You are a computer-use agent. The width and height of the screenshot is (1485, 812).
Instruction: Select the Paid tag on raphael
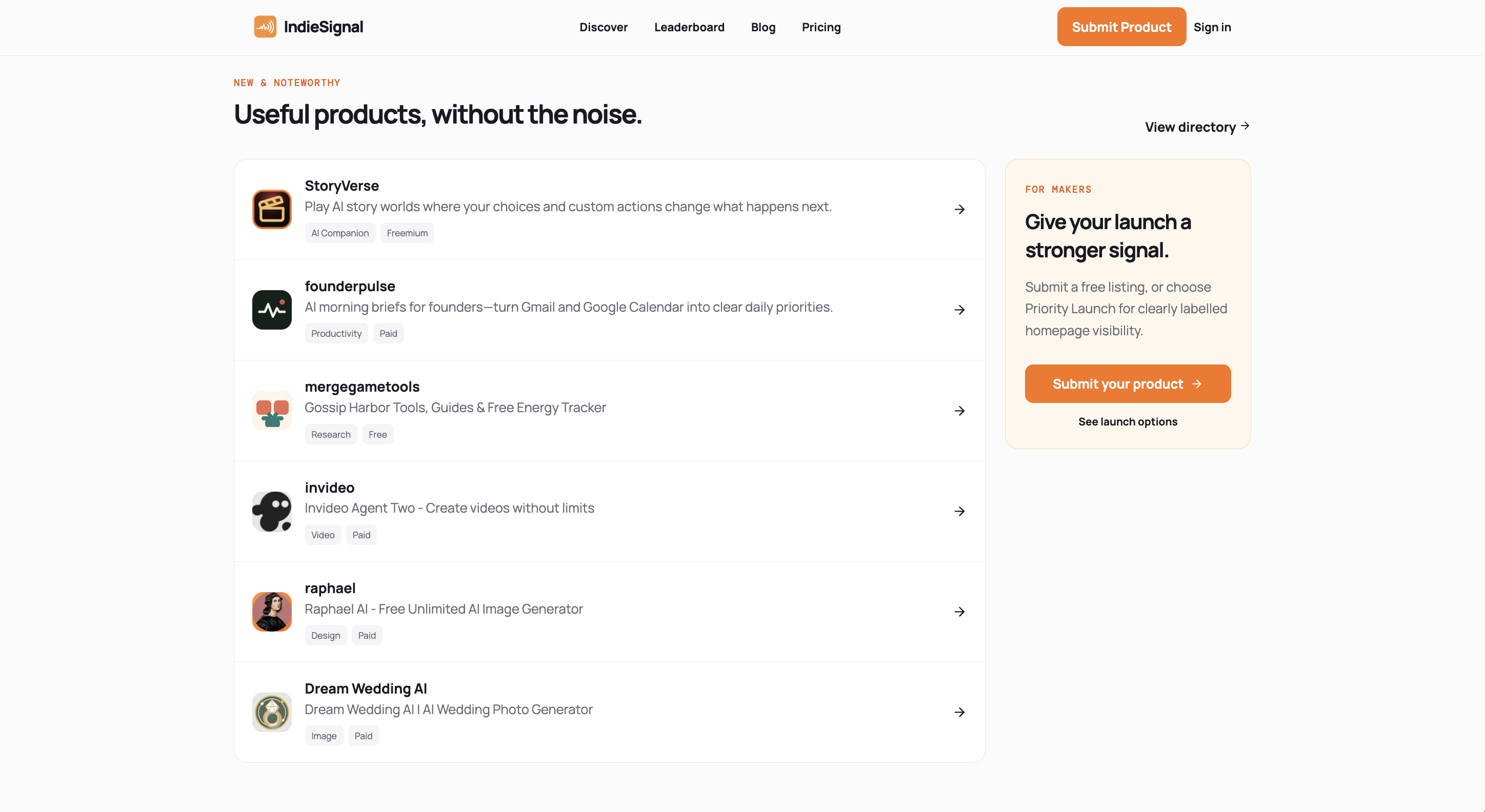pyautogui.click(x=367, y=635)
